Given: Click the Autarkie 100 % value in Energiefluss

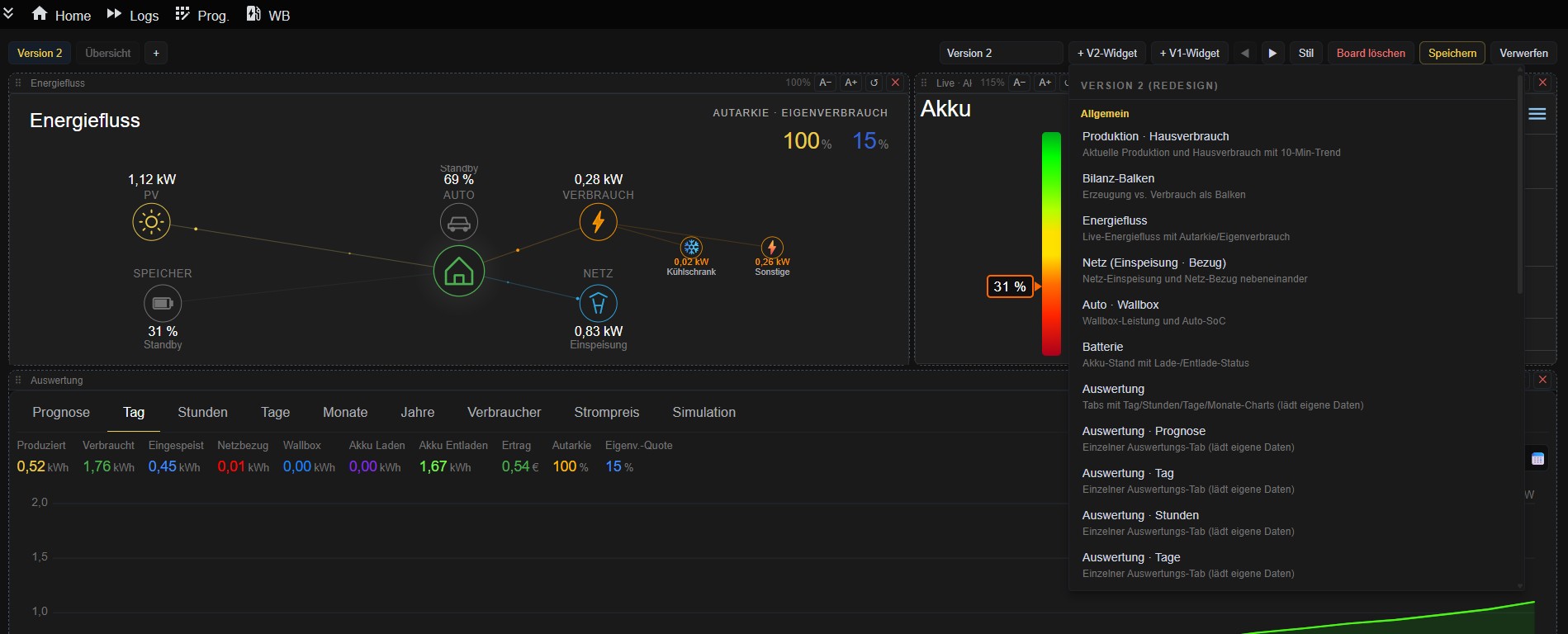Looking at the screenshot, I should [807, 141].
